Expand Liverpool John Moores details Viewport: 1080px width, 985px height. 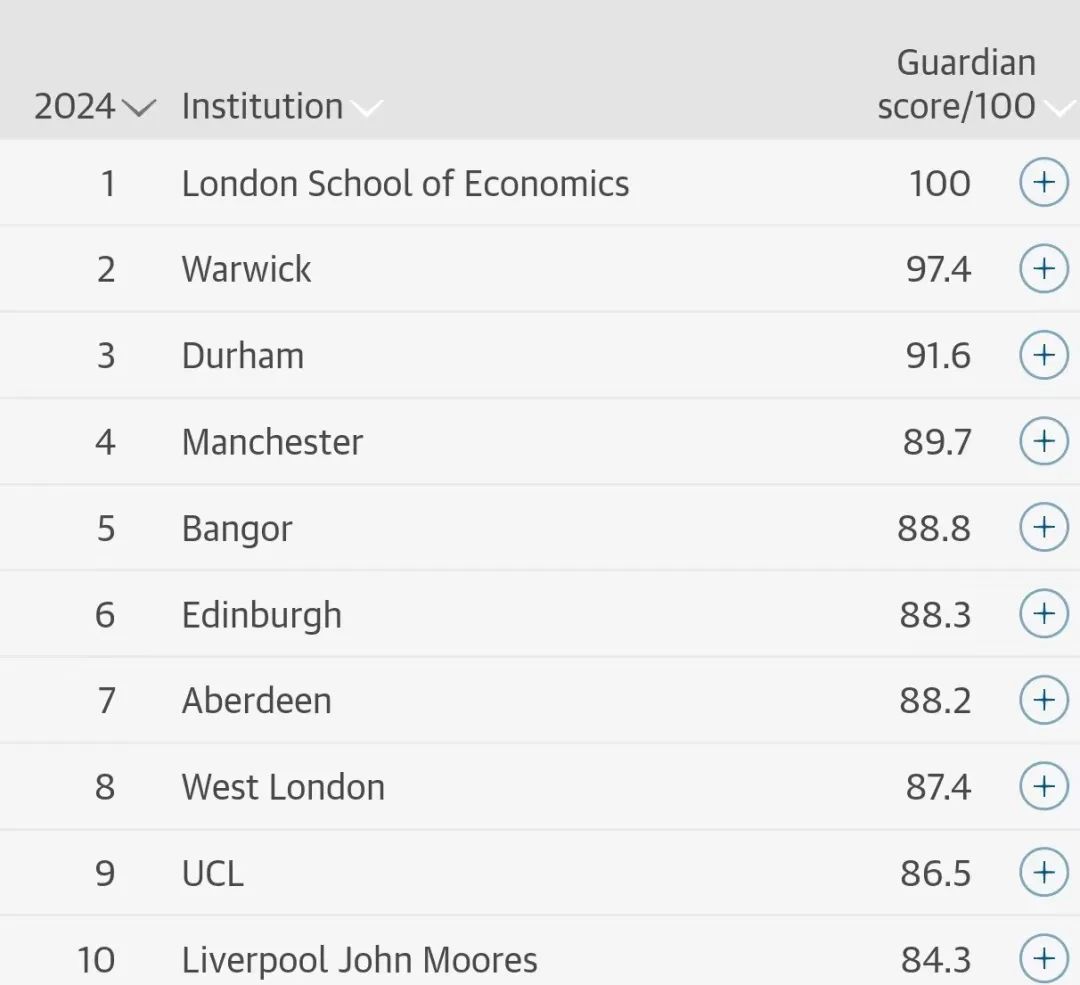coord(1043,959)
